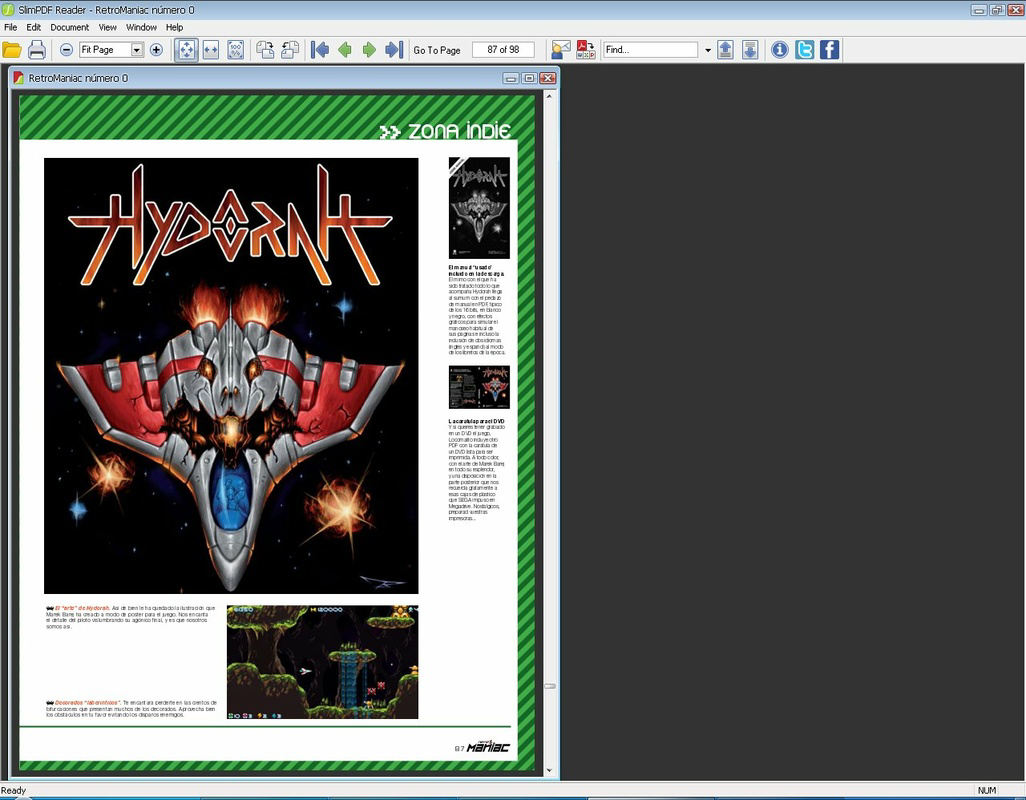Viewport: 1026px width, 800px height.
Task: Toggle the Fit Page view button
Action: pyautogui.click(x=186, y=50)
